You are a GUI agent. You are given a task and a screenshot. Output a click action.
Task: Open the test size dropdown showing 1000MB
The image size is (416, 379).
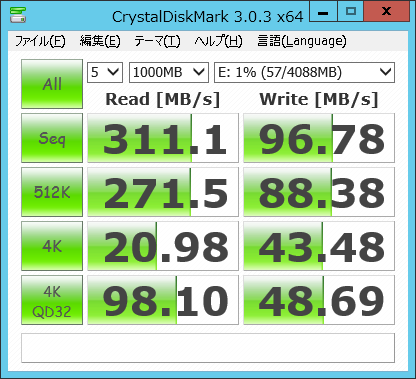[169, 72]
